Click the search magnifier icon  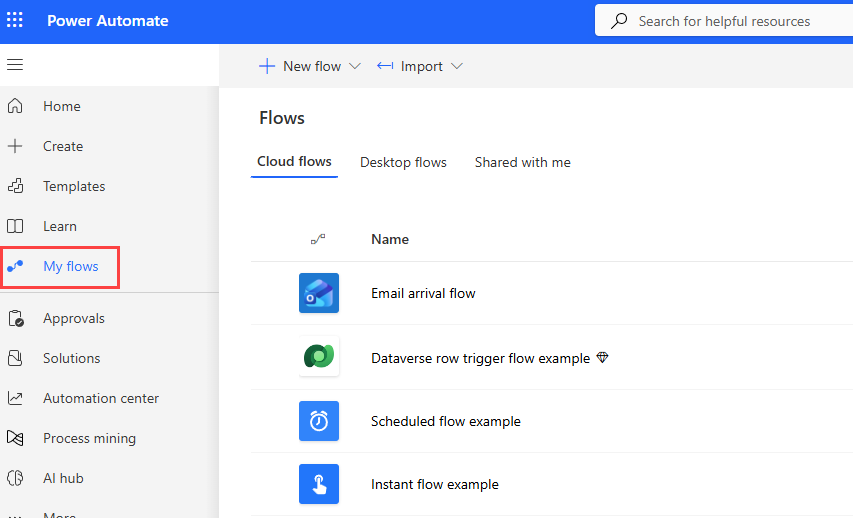click(619, 21)
